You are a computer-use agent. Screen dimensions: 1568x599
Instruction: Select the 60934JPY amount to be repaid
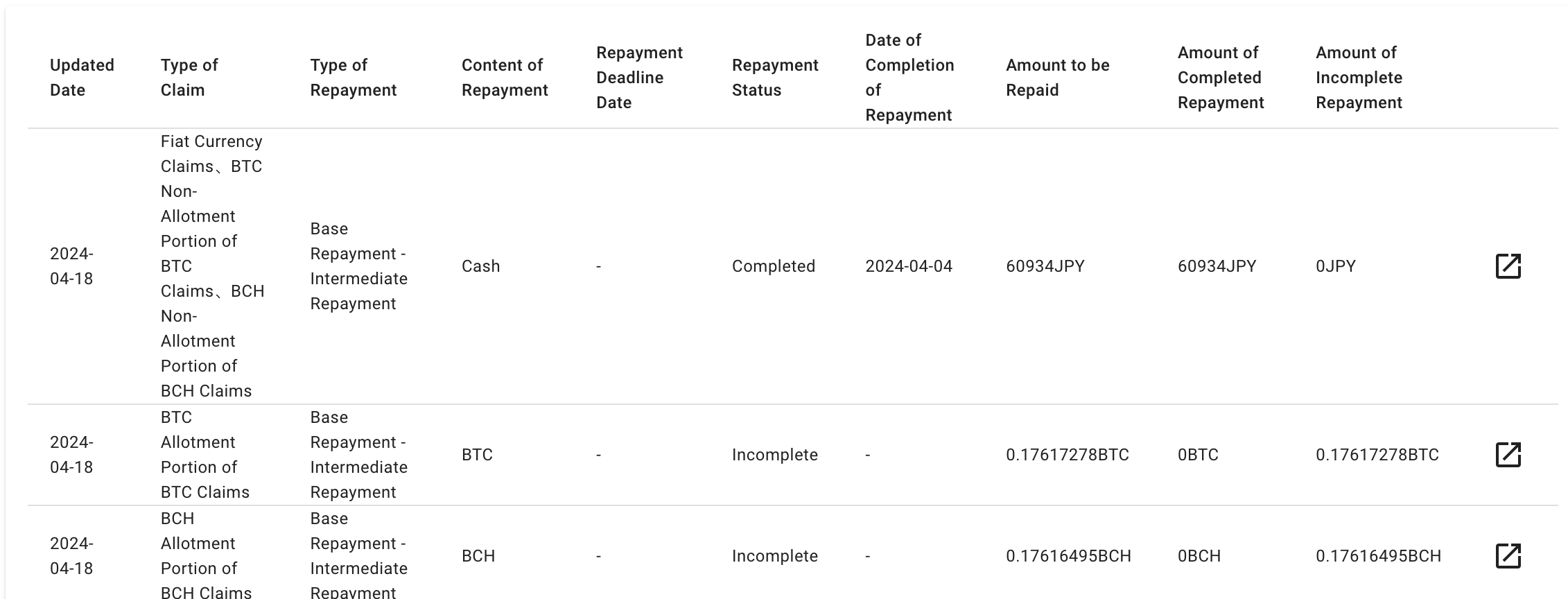[1045, 266]
